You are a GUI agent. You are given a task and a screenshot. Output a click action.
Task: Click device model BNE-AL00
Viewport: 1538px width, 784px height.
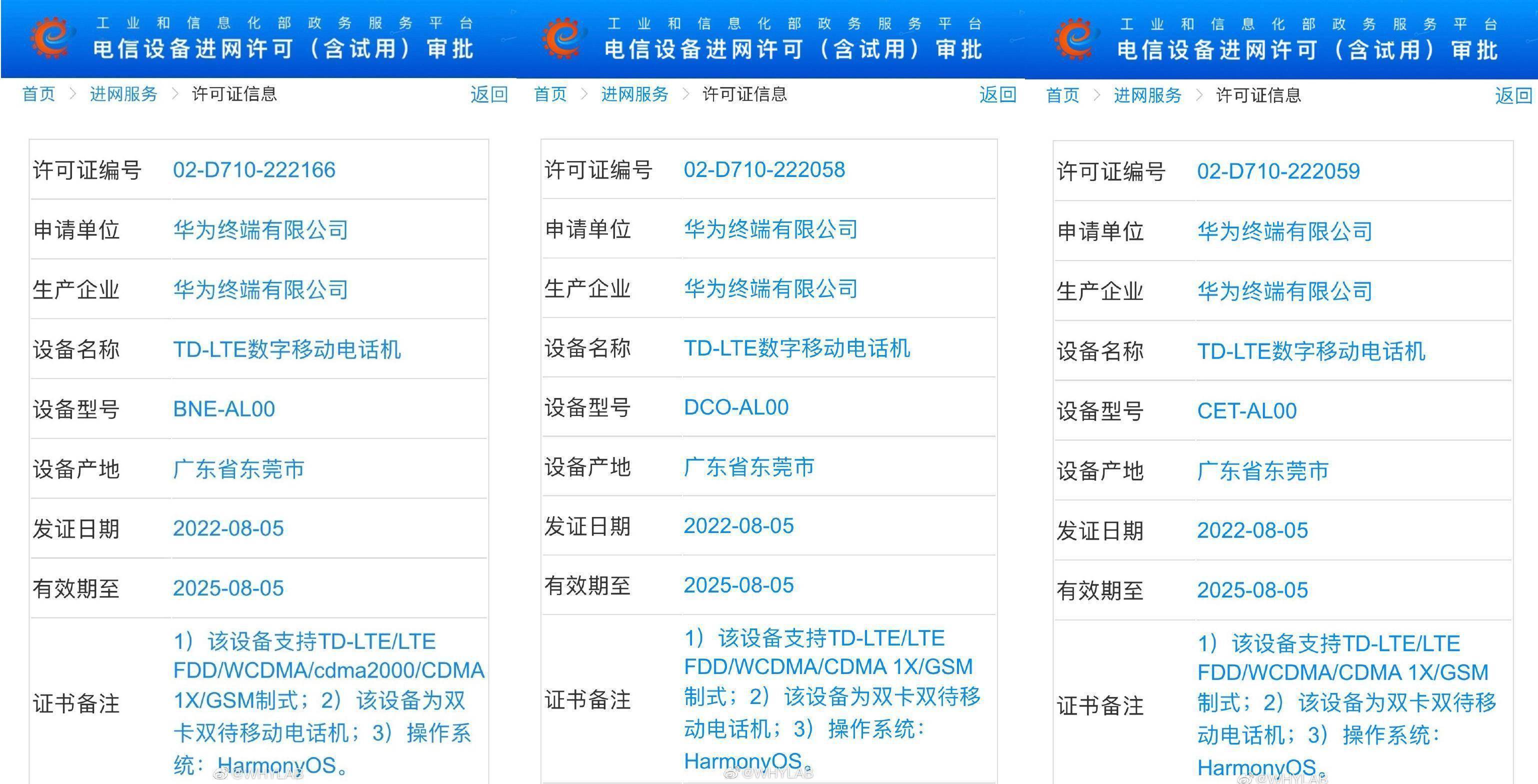coord(224,409)
